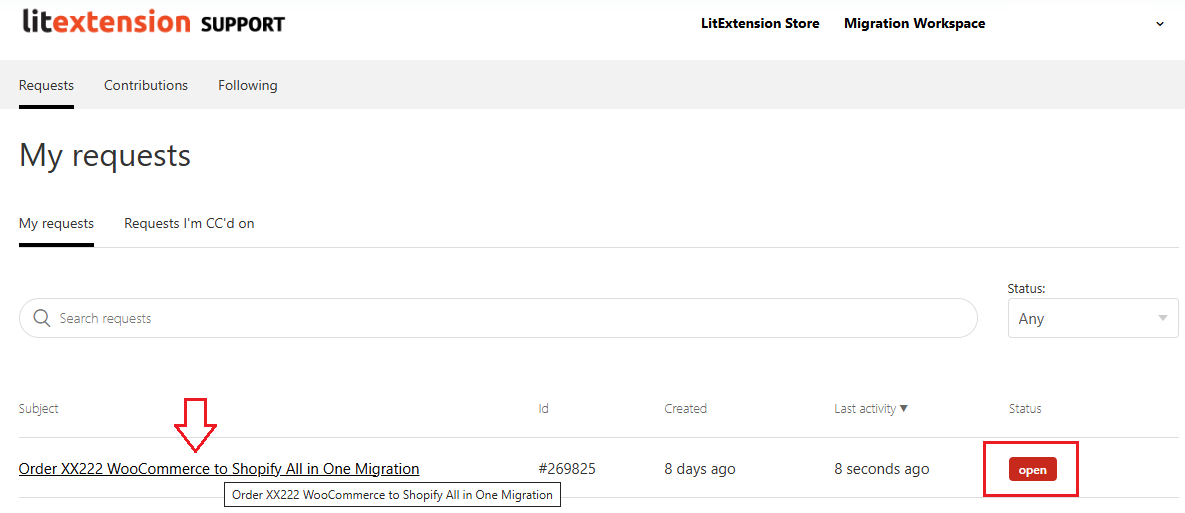Click the Created column header
This screenshot has height=513, width=1185.
(x=685, y=408)
